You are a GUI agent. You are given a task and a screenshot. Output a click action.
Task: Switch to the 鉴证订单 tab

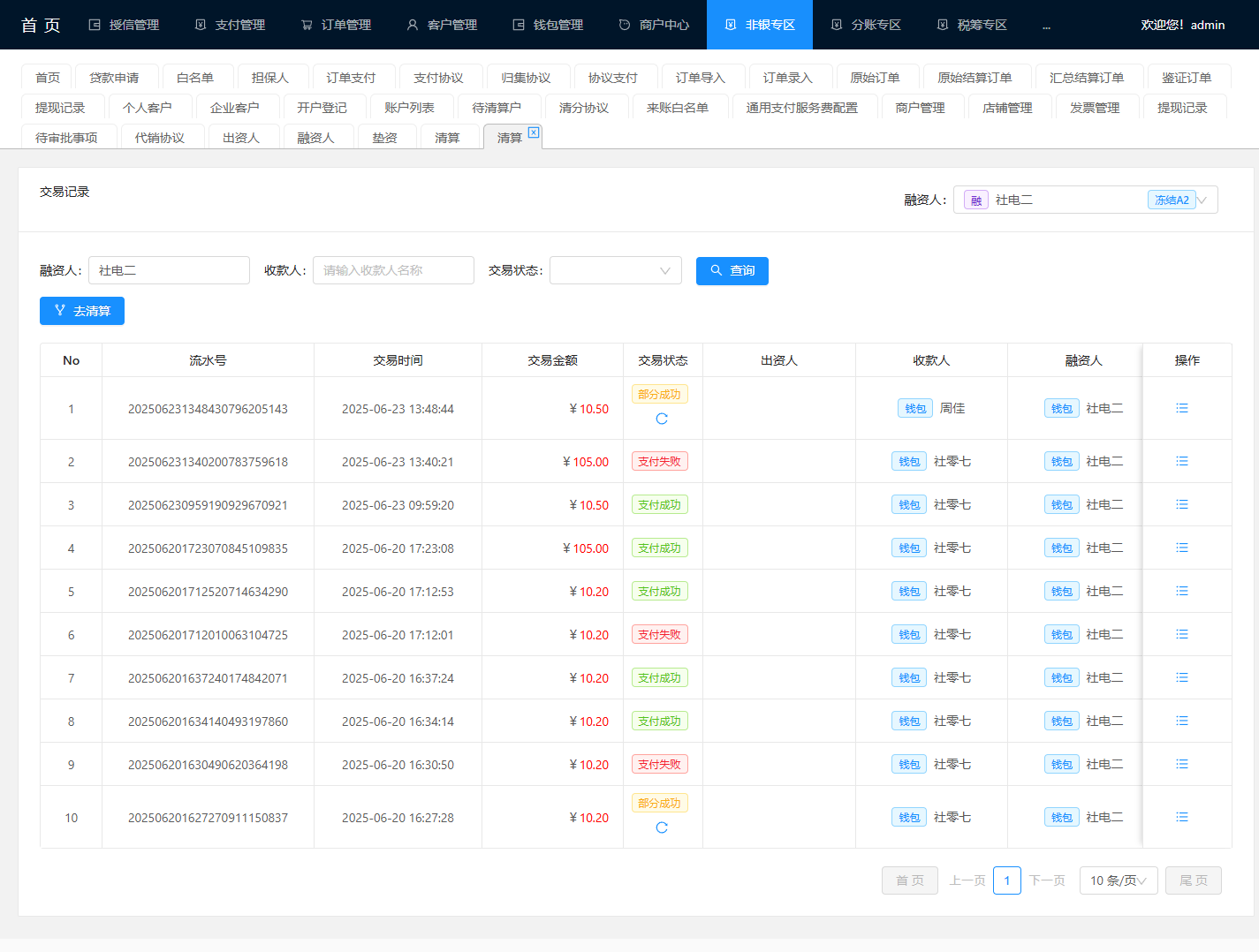pyautogui.click(x=1189, y=78)
